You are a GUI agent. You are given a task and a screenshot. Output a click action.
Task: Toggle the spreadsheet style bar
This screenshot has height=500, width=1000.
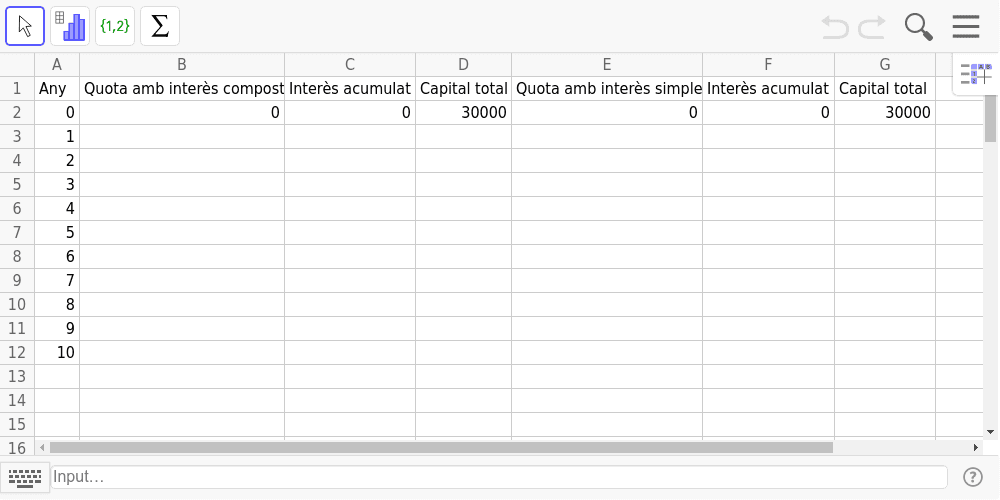pyautogui.click(x=975, y=74)
